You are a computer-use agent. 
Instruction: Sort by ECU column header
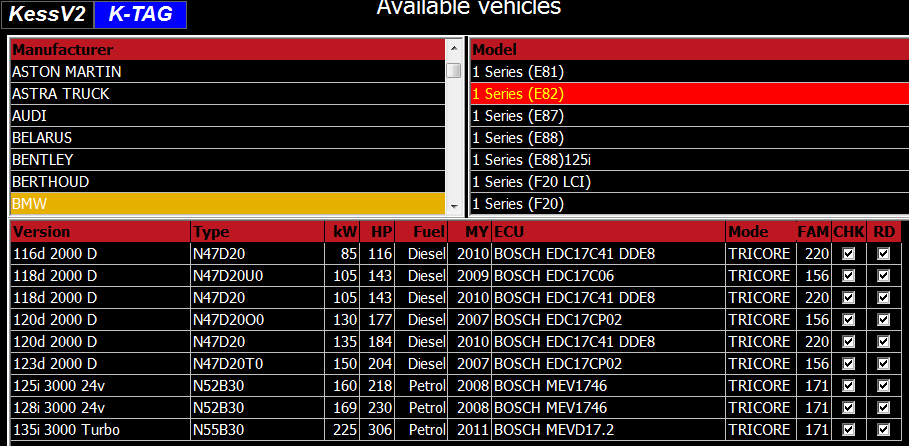pyautogui.click(x=609, y=232)
